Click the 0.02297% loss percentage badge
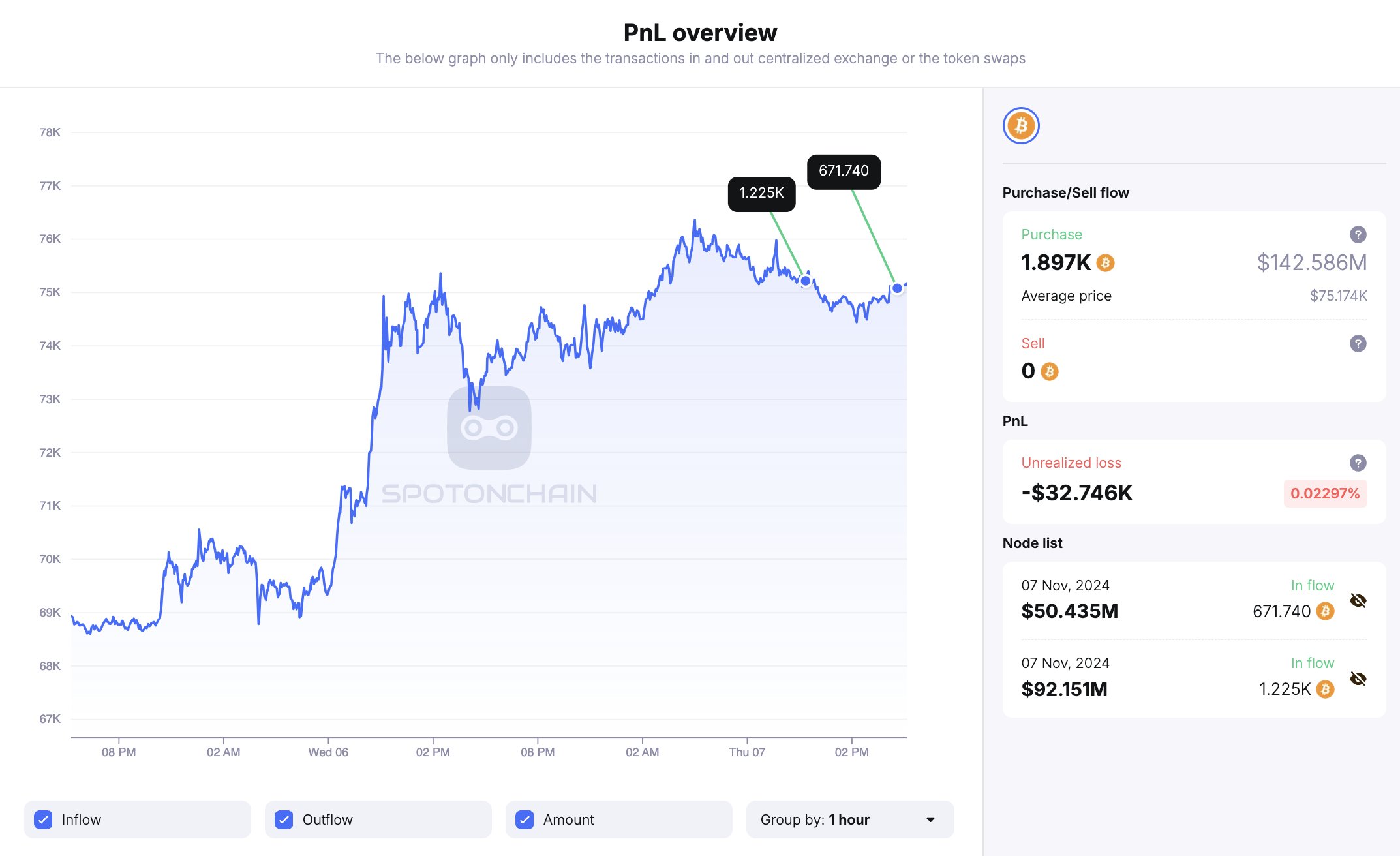This screenshot has width=1400, height=856. coord(1325,493)
